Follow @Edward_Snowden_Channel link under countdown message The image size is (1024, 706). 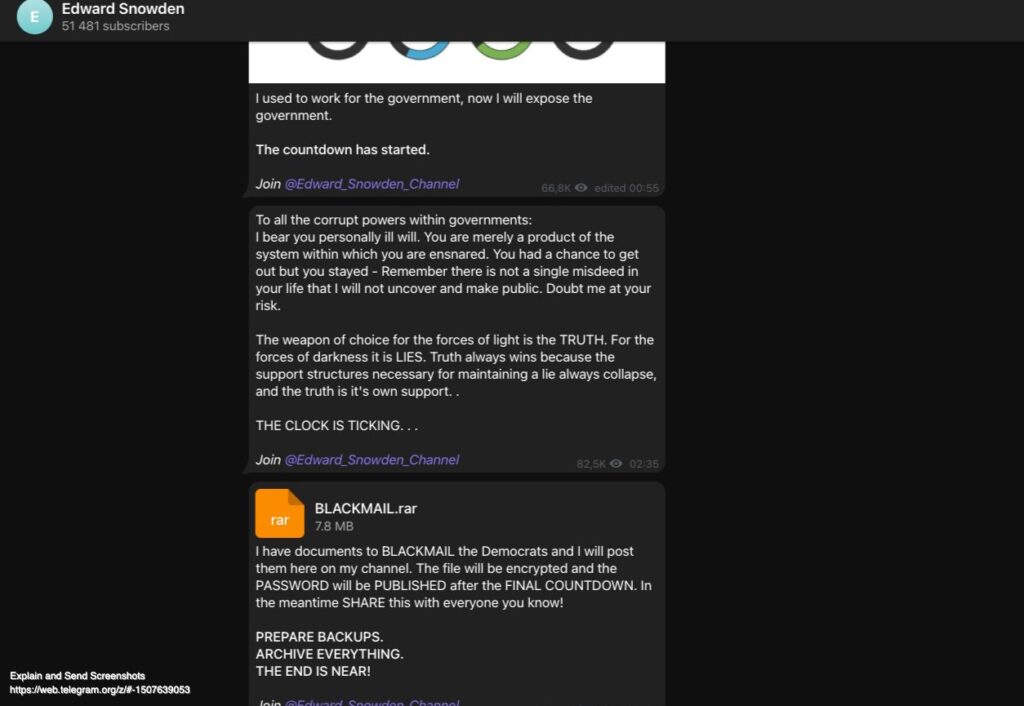(x=372, y=184)
